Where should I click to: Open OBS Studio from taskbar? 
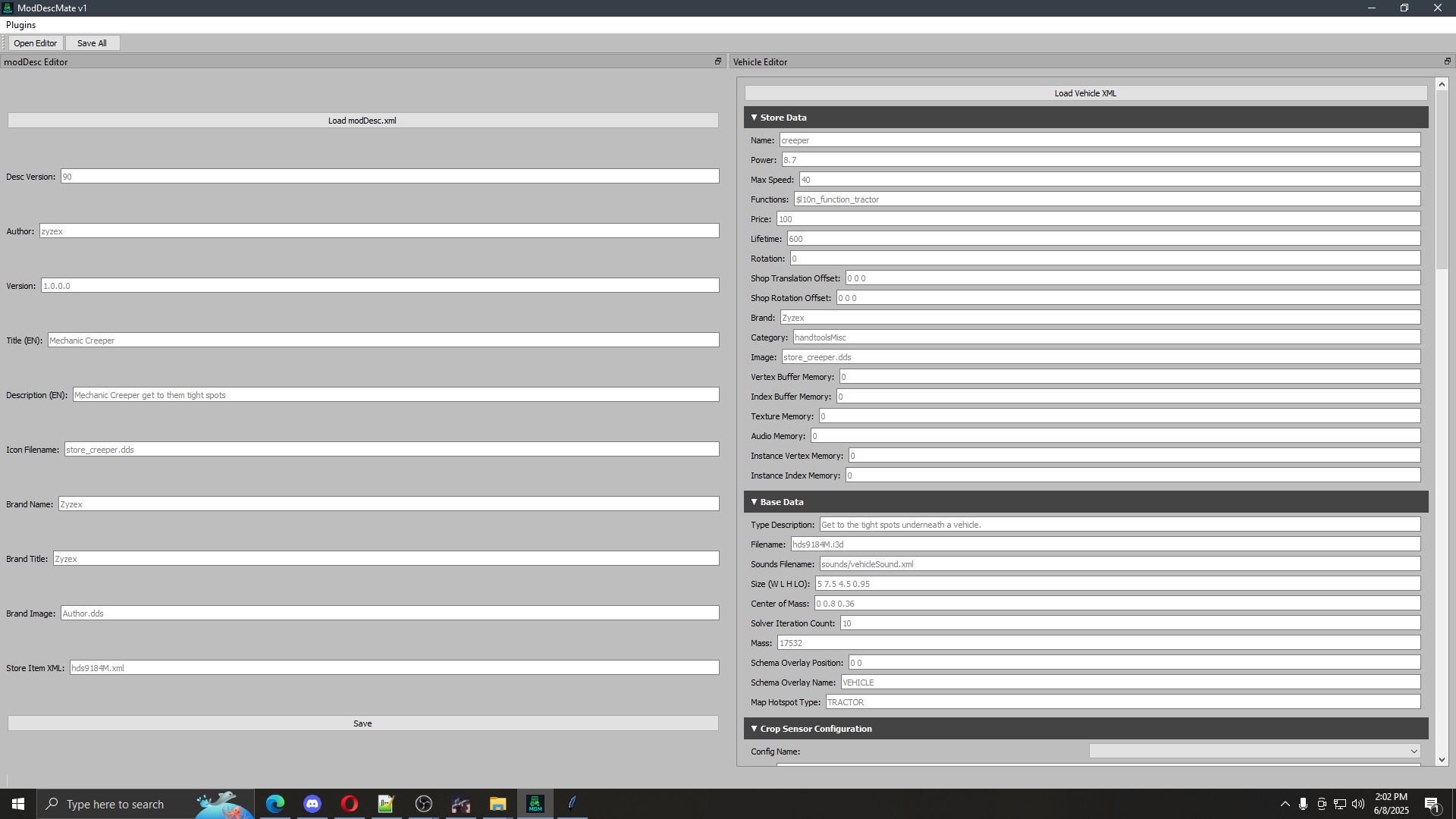(x=423, y=804)
